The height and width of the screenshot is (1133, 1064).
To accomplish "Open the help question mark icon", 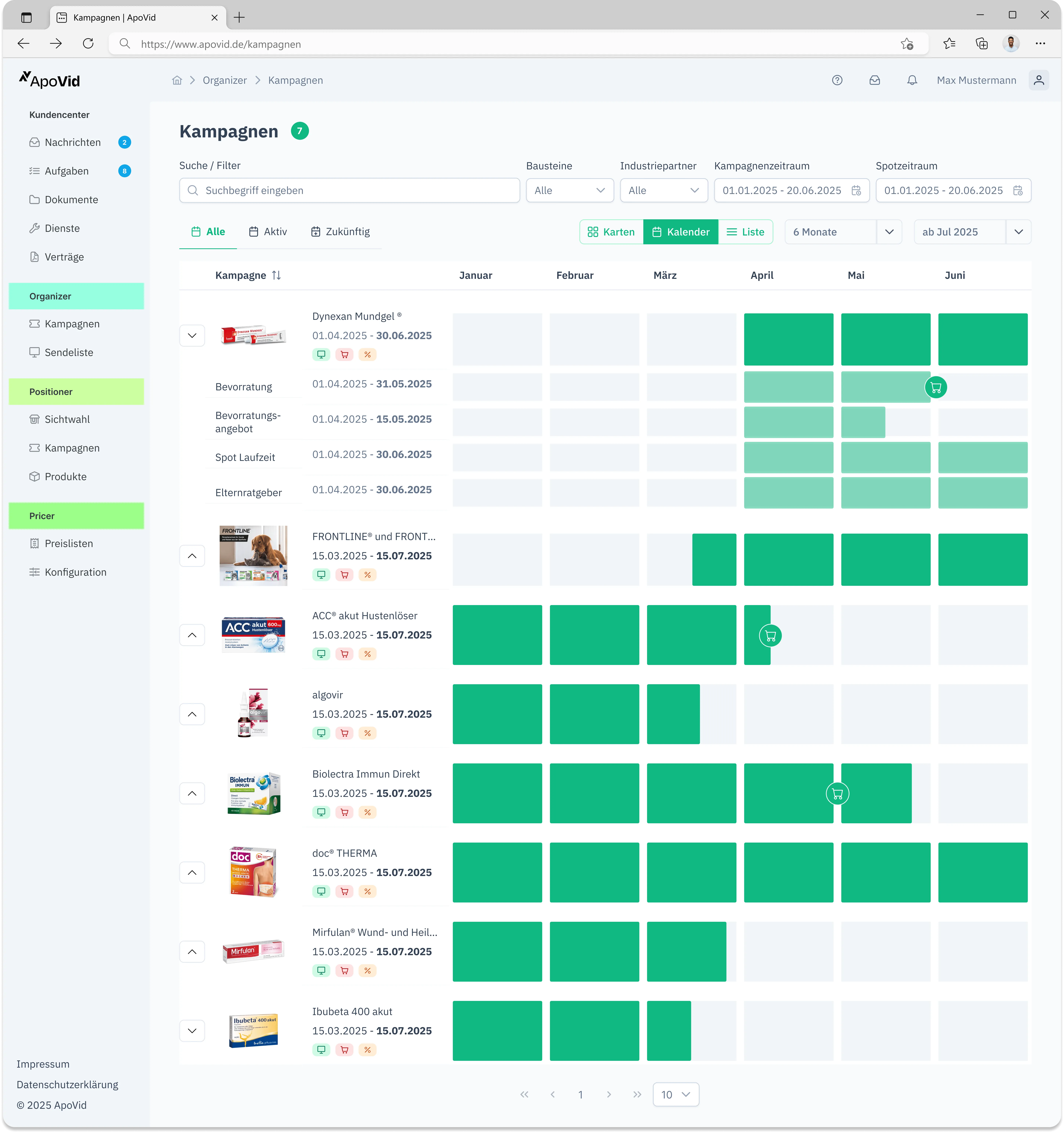I will pyautogui.click(x=837, y=80).
